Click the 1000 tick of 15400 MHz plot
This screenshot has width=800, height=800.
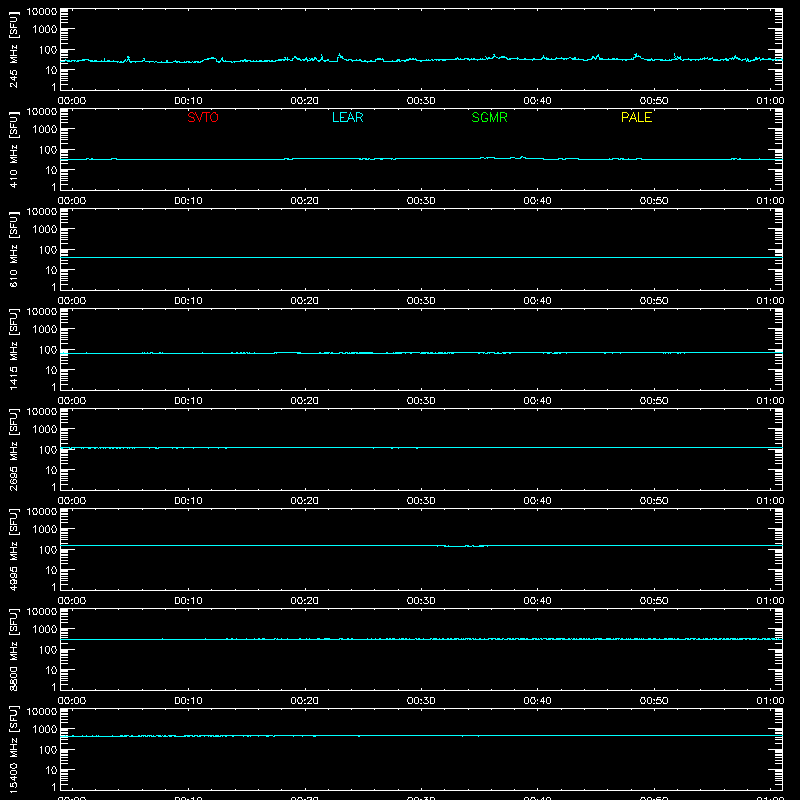click(45, 730)
